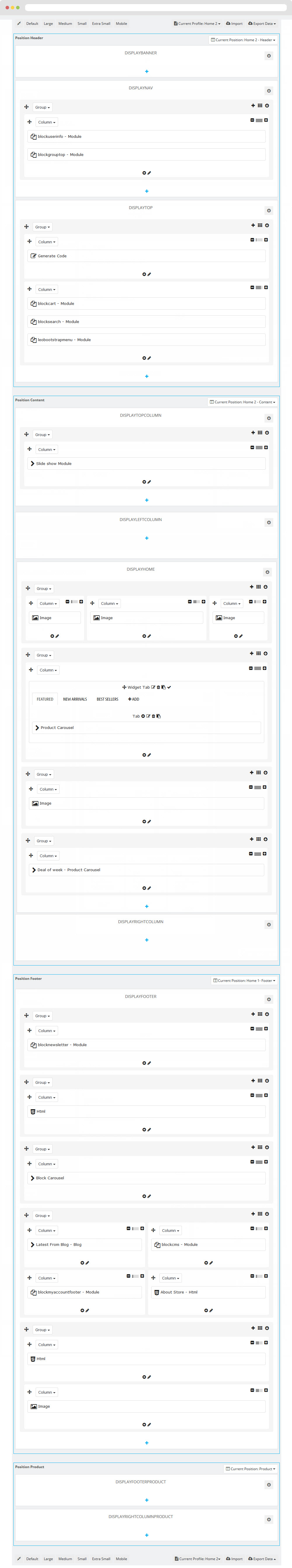Decrease width of the blockcart column

(x=253, y=287)
